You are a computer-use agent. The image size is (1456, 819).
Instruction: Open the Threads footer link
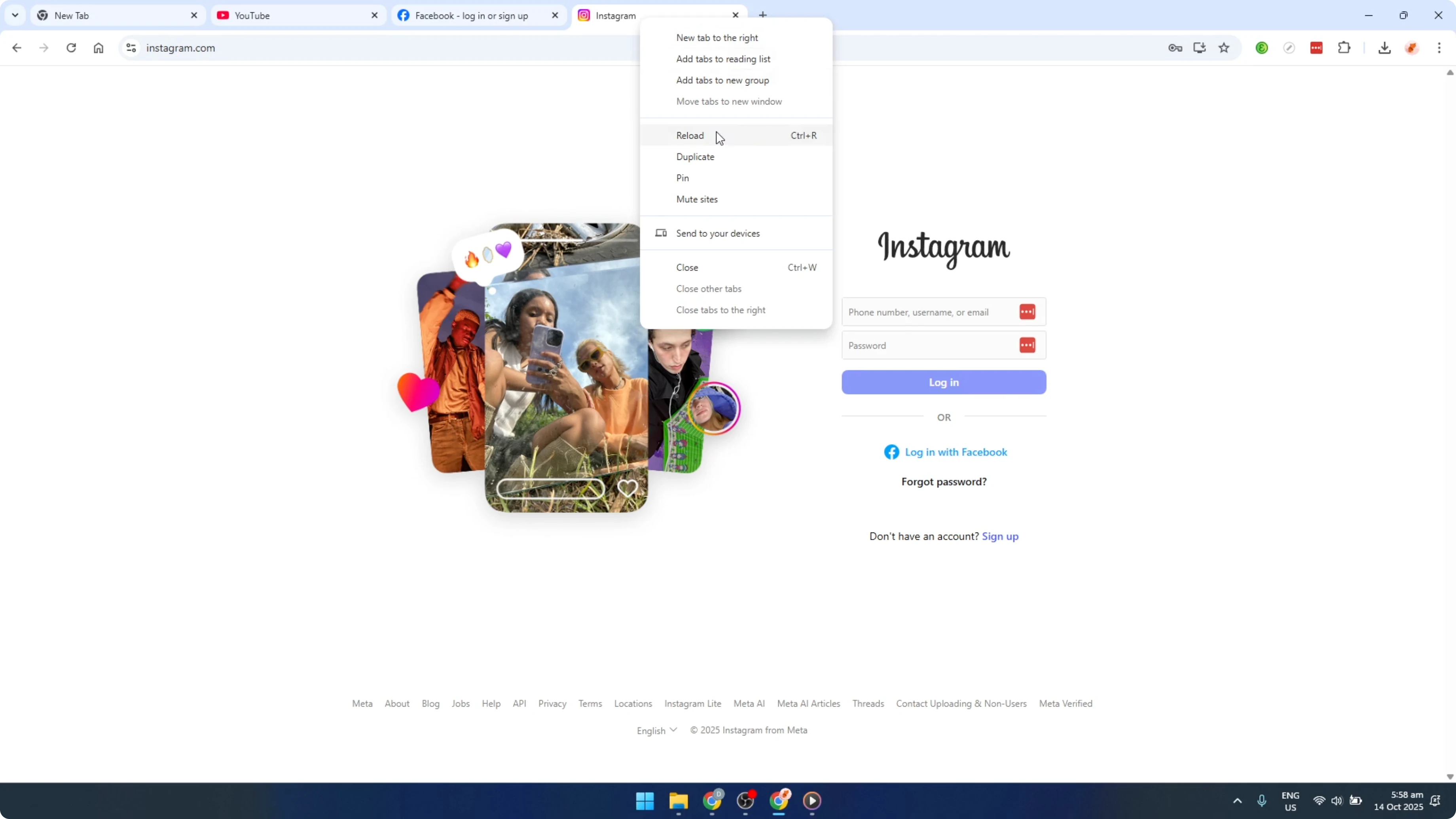click(x=868, y=704)
